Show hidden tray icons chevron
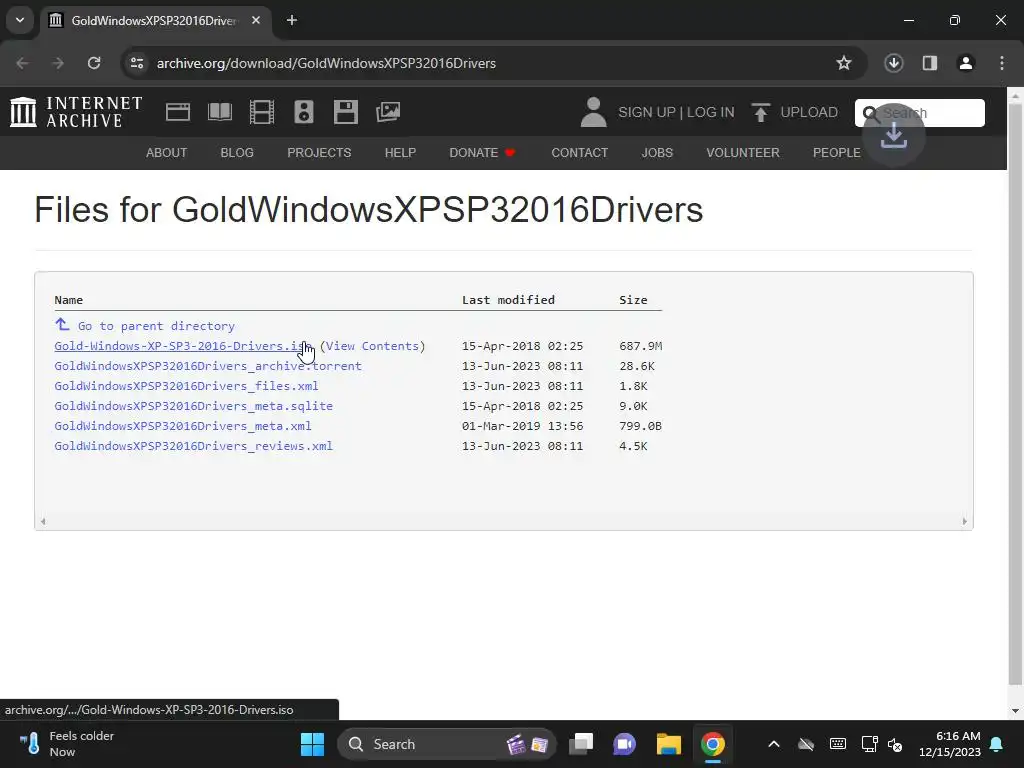The height and width of the screenshot is (768, 1024). click(x=774, y=744)
